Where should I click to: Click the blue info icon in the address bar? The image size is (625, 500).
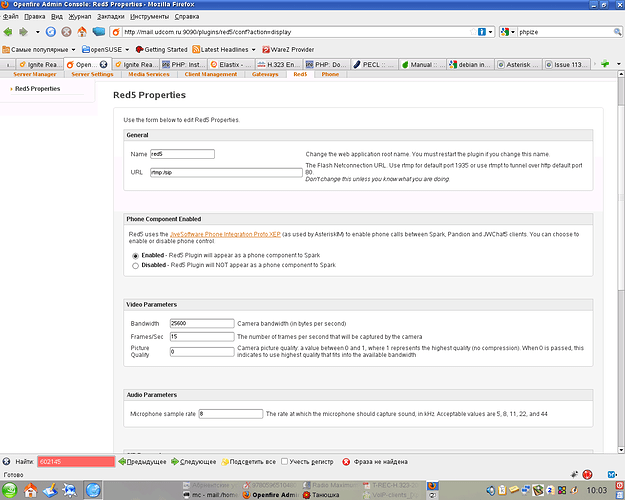[482, 32]
